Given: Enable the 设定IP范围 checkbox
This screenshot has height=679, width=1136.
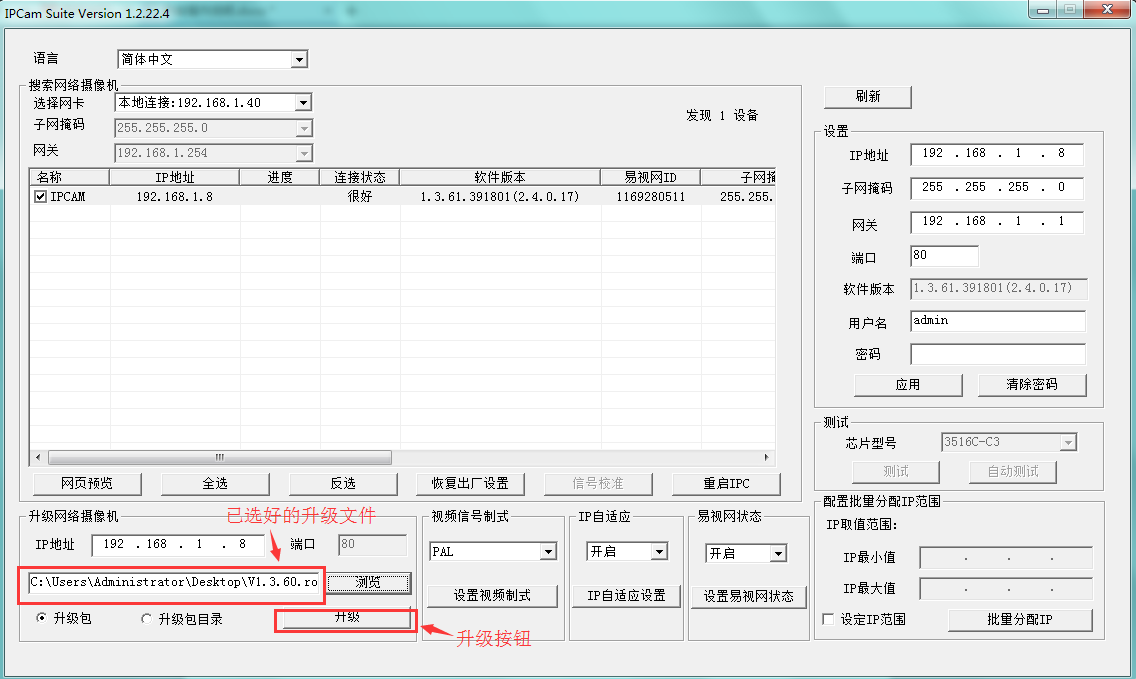Looking at the screenshot, I should tap(828, 620).
